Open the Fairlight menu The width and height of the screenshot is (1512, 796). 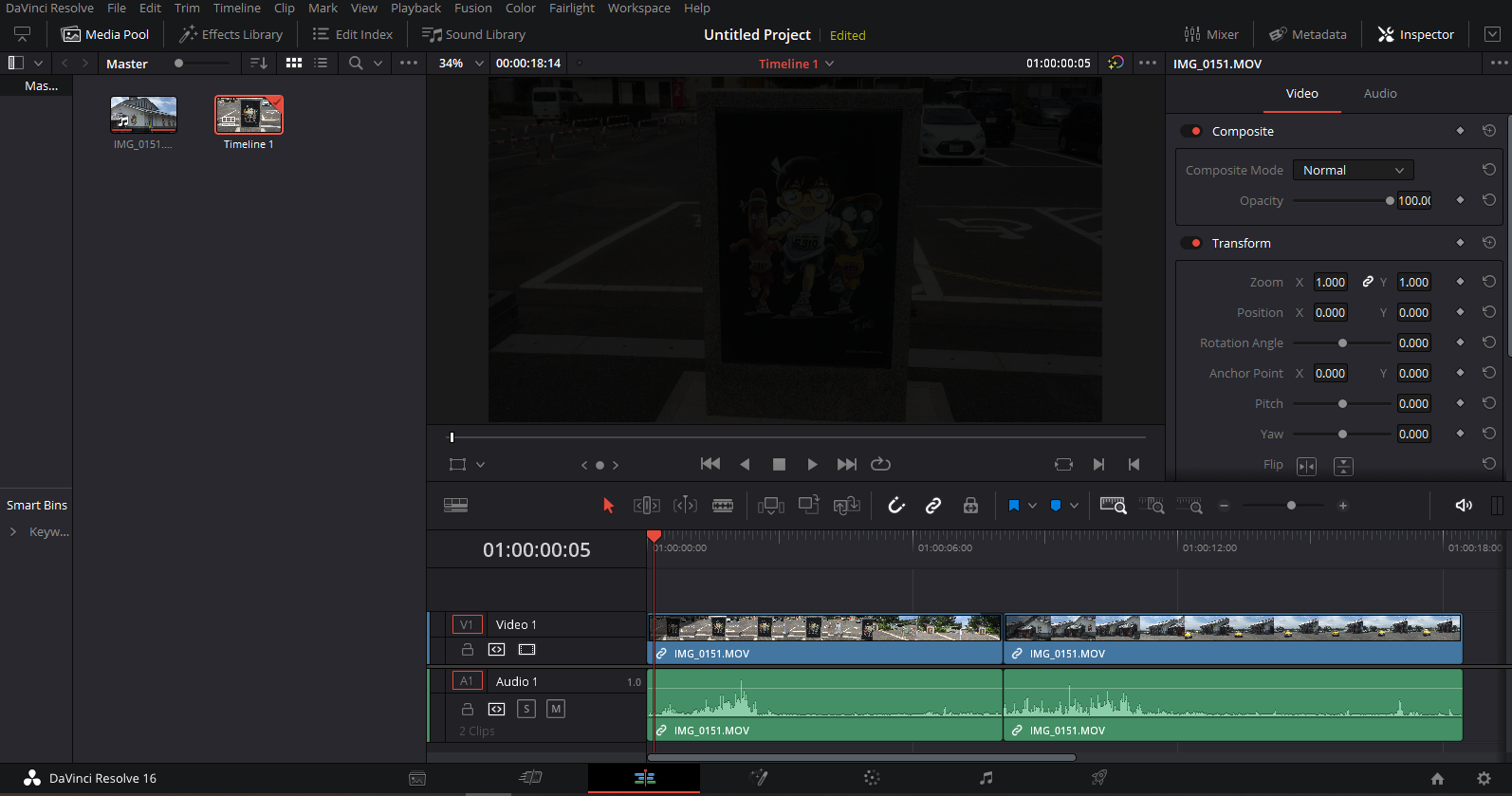(571, 8)
